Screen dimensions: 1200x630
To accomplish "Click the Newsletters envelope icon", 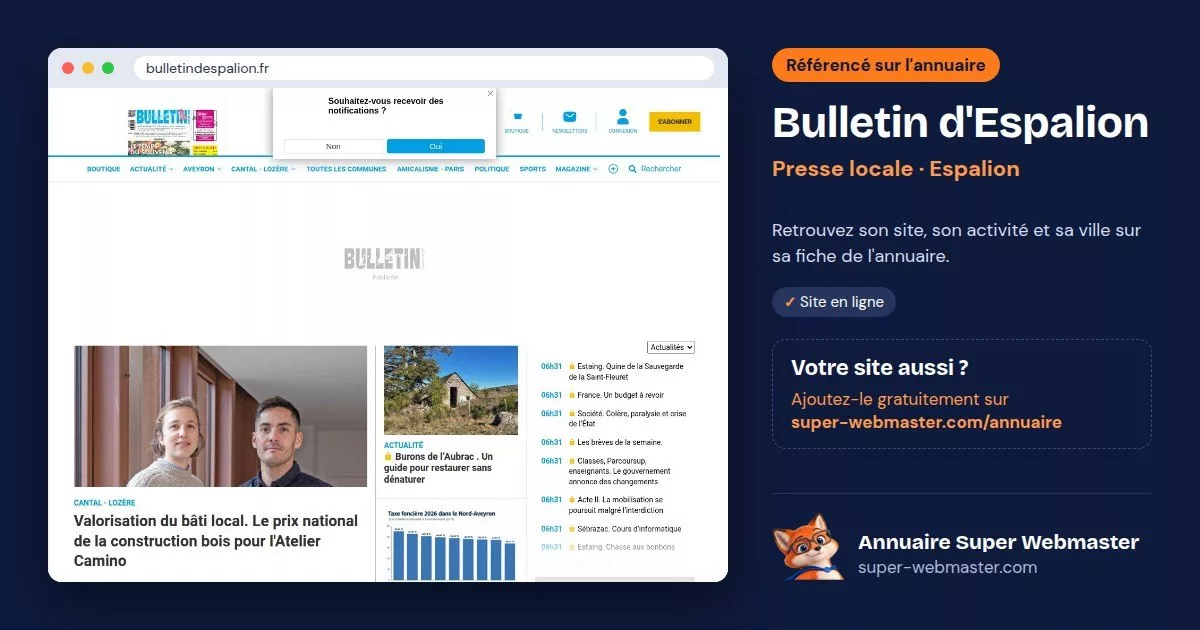I will 570,117.
